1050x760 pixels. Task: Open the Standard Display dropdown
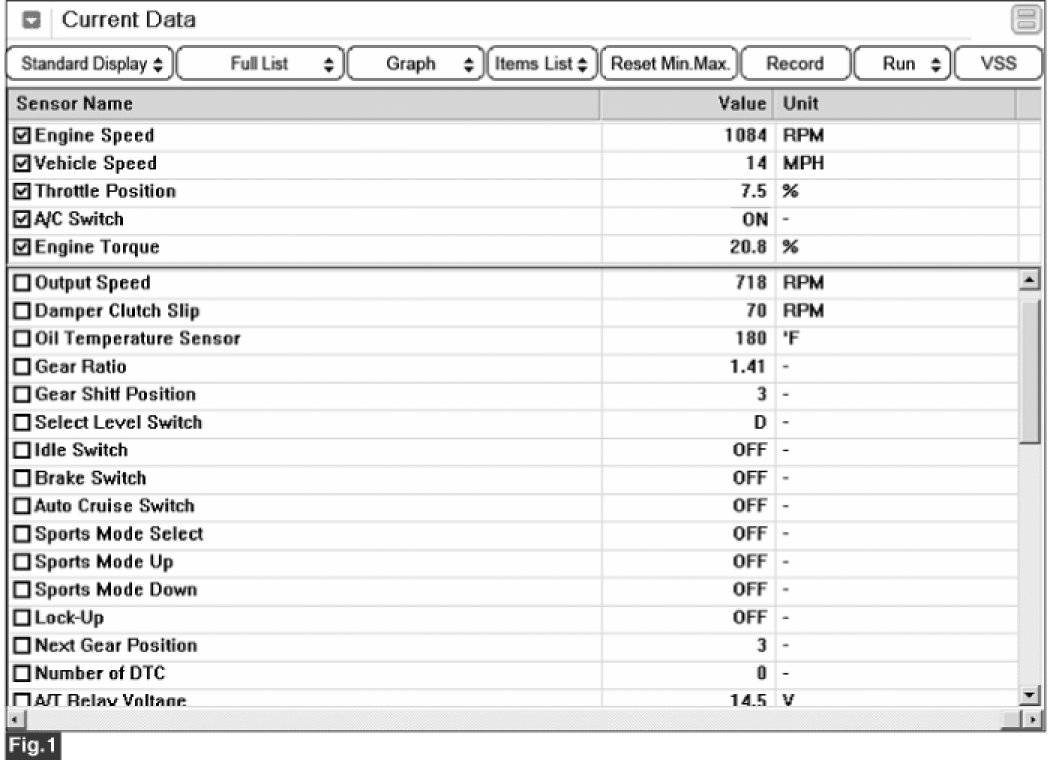(x=90, y=64)
